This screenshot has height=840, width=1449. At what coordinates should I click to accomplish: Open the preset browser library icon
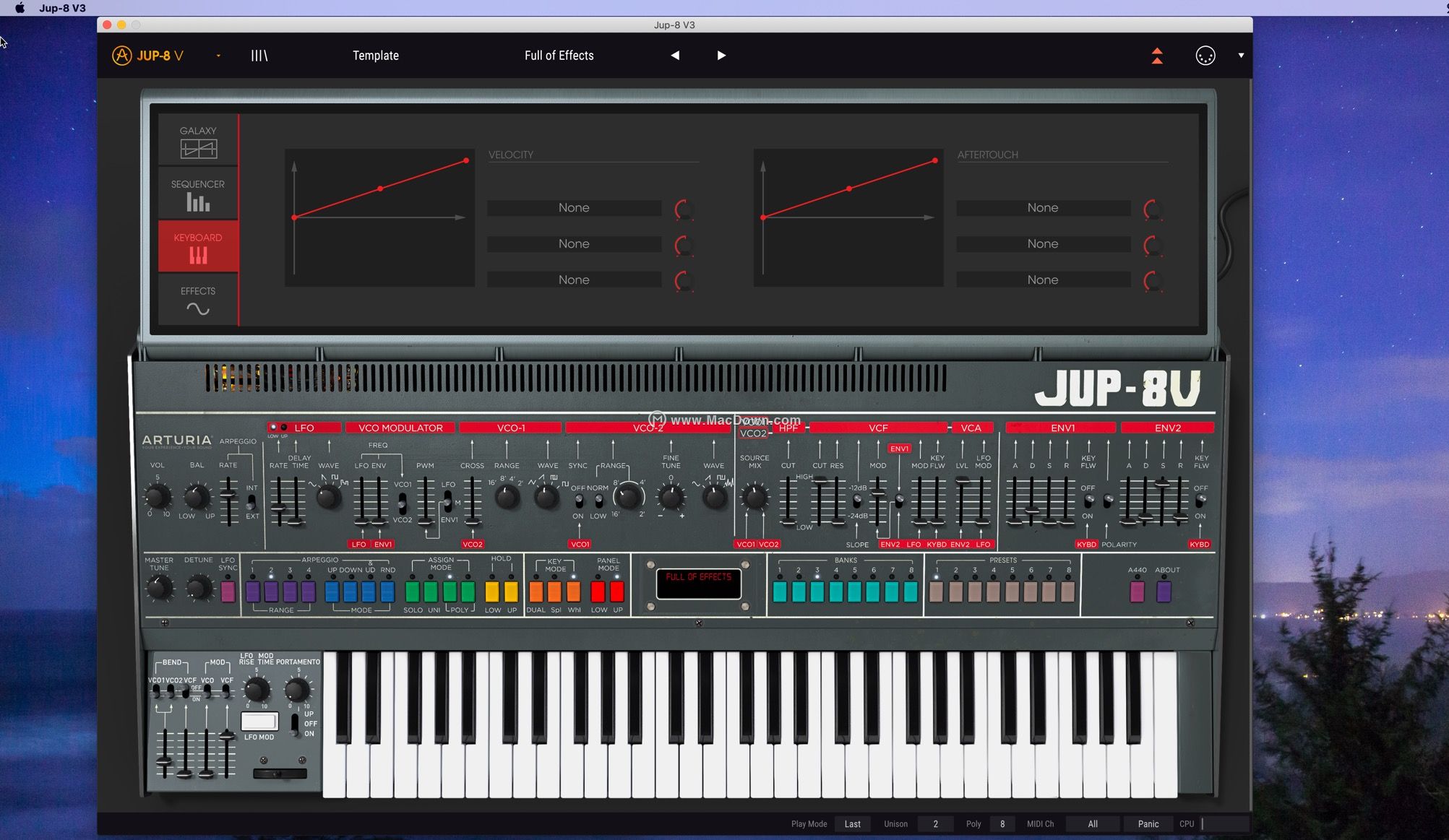[259, 56]
